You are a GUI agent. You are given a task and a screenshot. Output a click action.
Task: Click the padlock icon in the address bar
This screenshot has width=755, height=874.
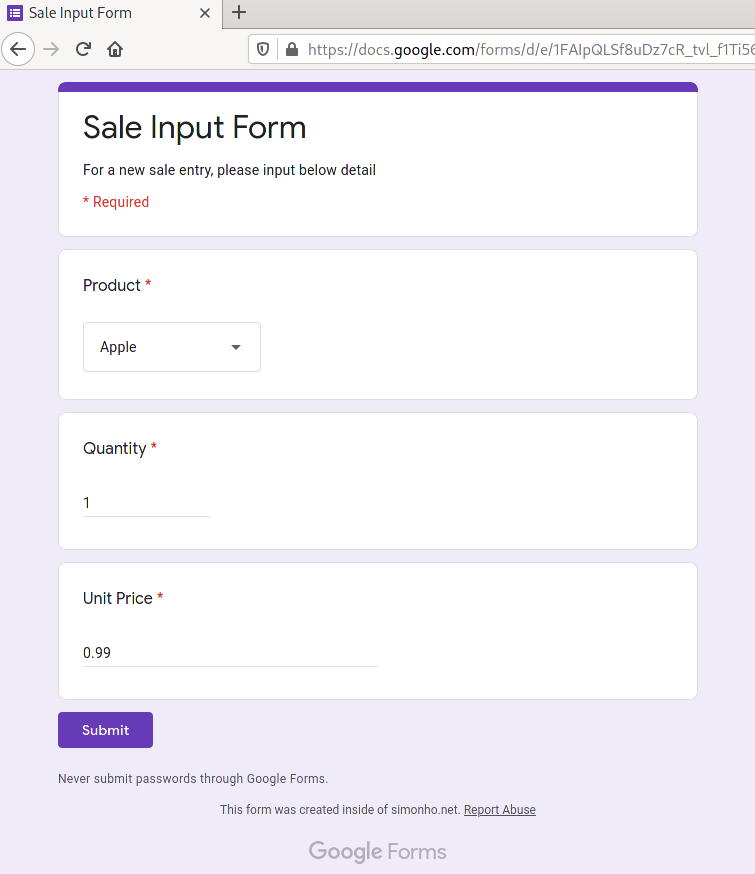[291, 48]
